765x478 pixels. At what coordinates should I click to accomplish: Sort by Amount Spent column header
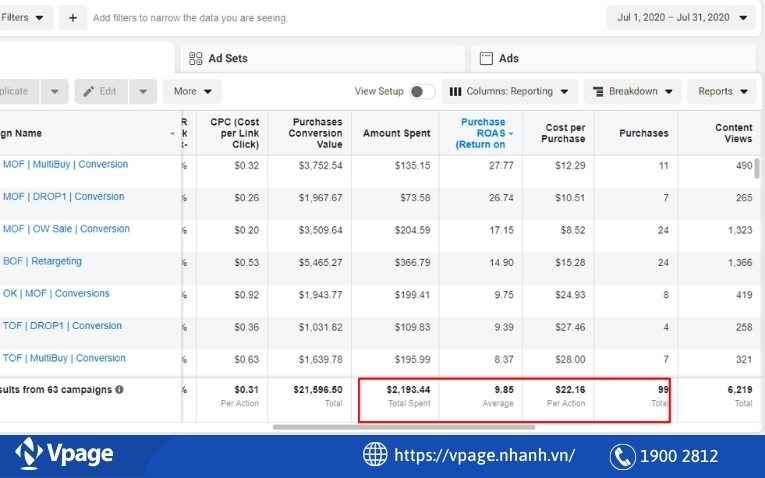[396, 133]
